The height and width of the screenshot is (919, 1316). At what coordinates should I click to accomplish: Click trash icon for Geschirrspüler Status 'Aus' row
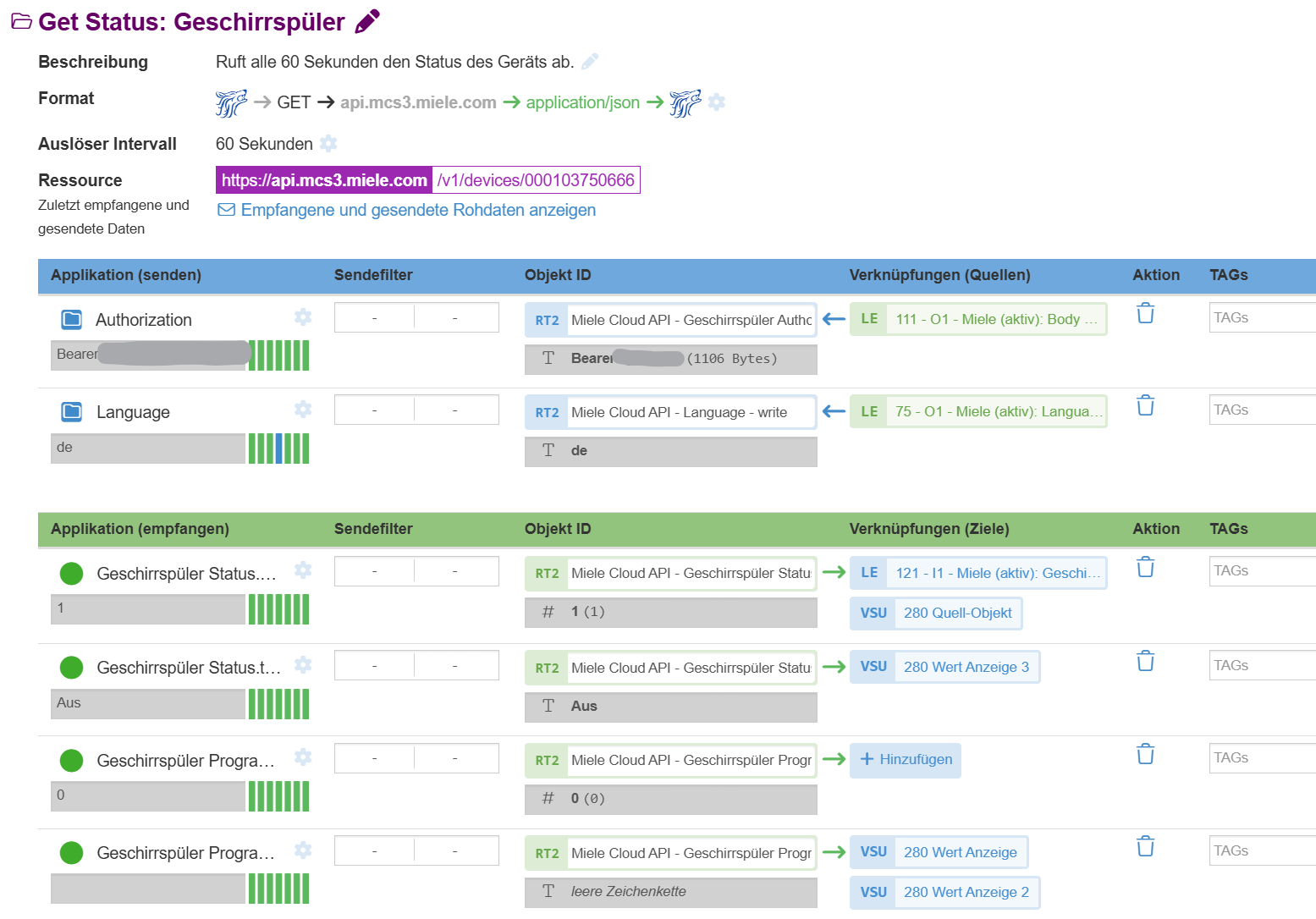(x=1145, y=662)
